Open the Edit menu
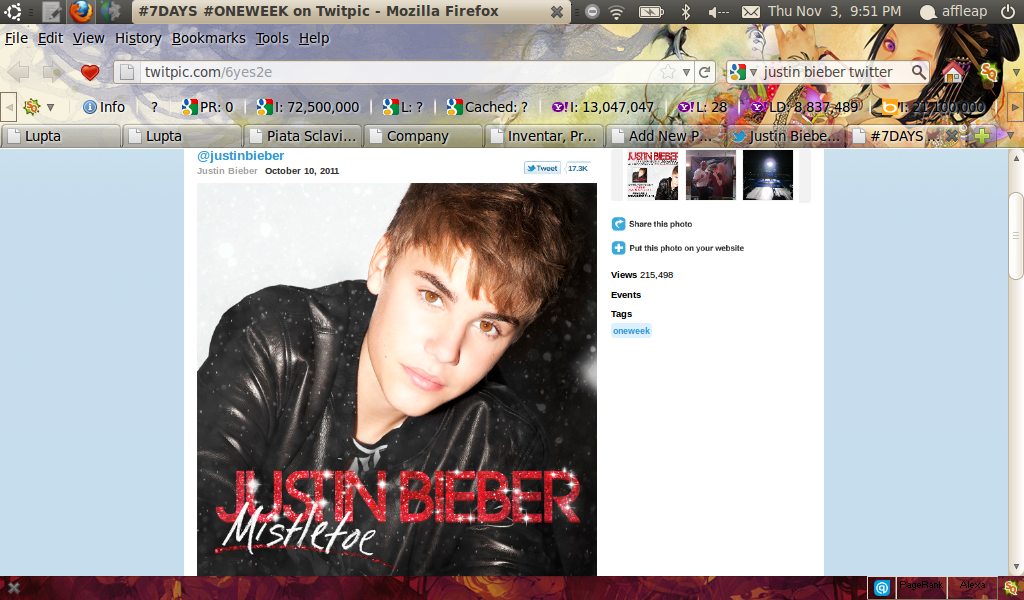 click(50, 39)
